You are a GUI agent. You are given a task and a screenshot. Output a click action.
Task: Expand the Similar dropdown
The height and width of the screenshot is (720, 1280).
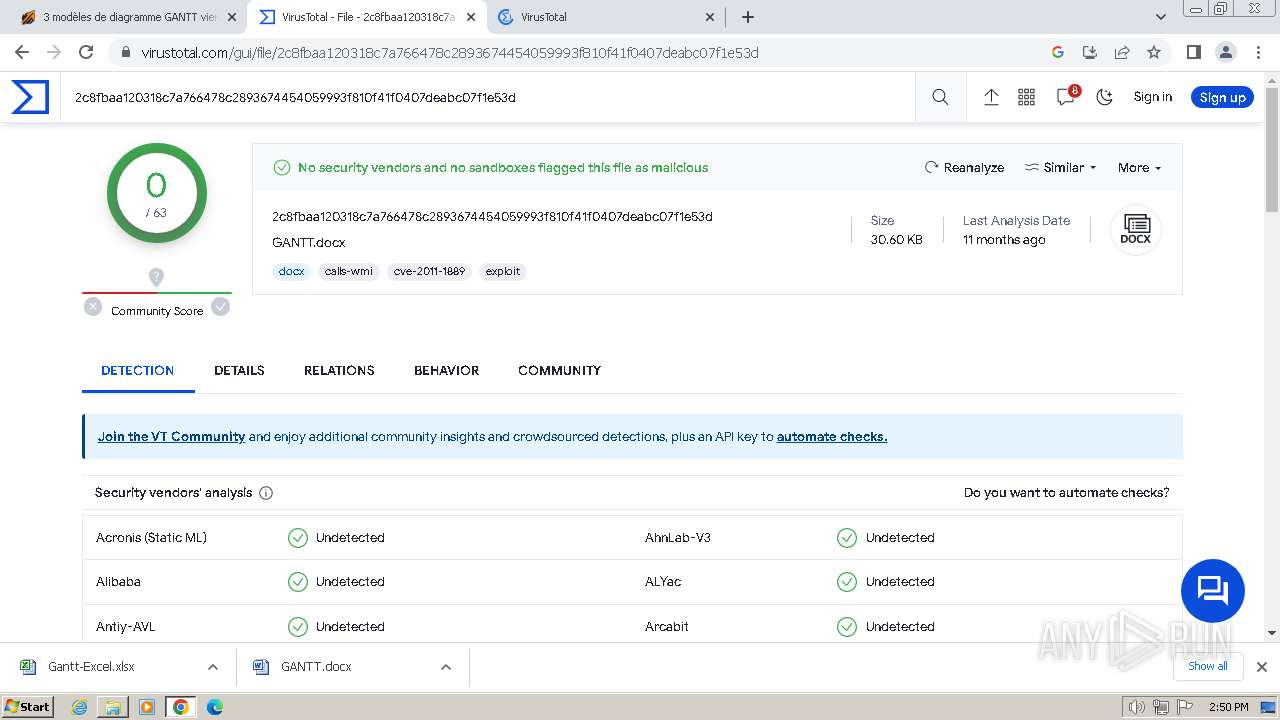click(x=1061, y=168)
